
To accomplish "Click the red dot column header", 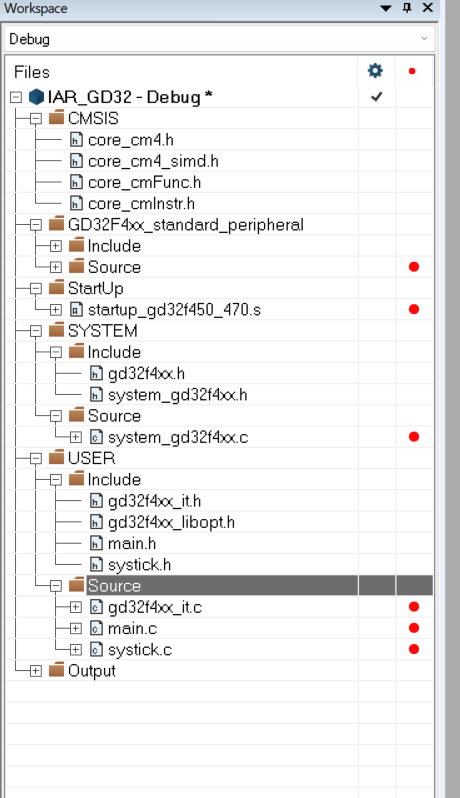I will (412, 71).
